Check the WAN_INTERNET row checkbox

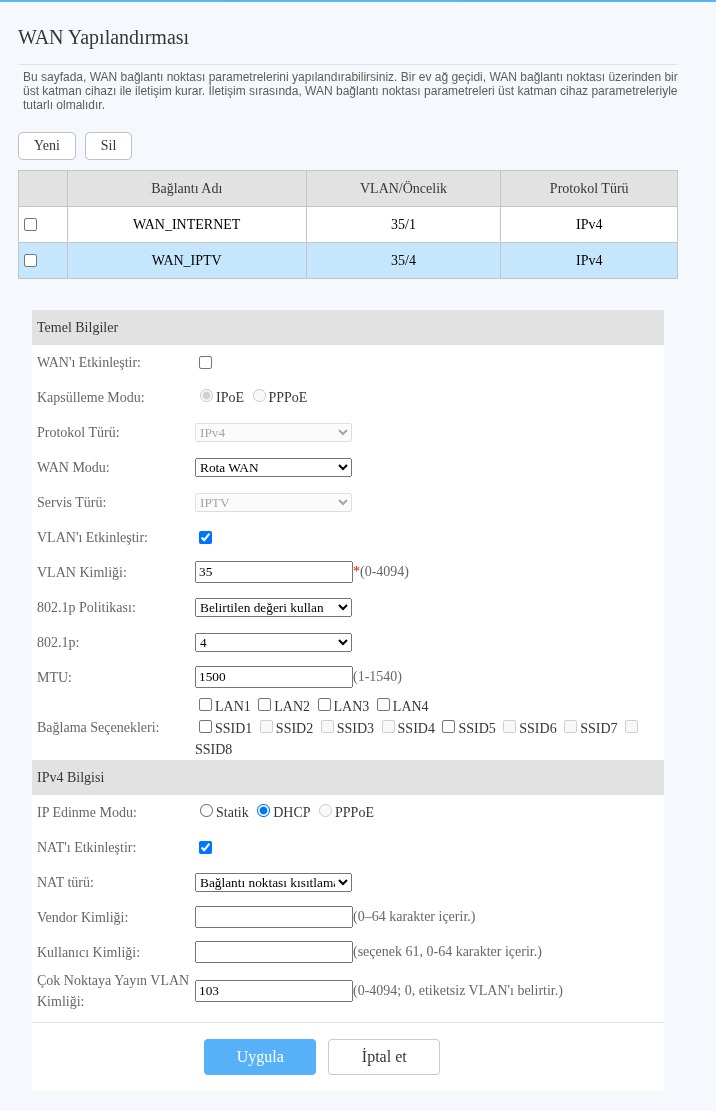(30, 225)
